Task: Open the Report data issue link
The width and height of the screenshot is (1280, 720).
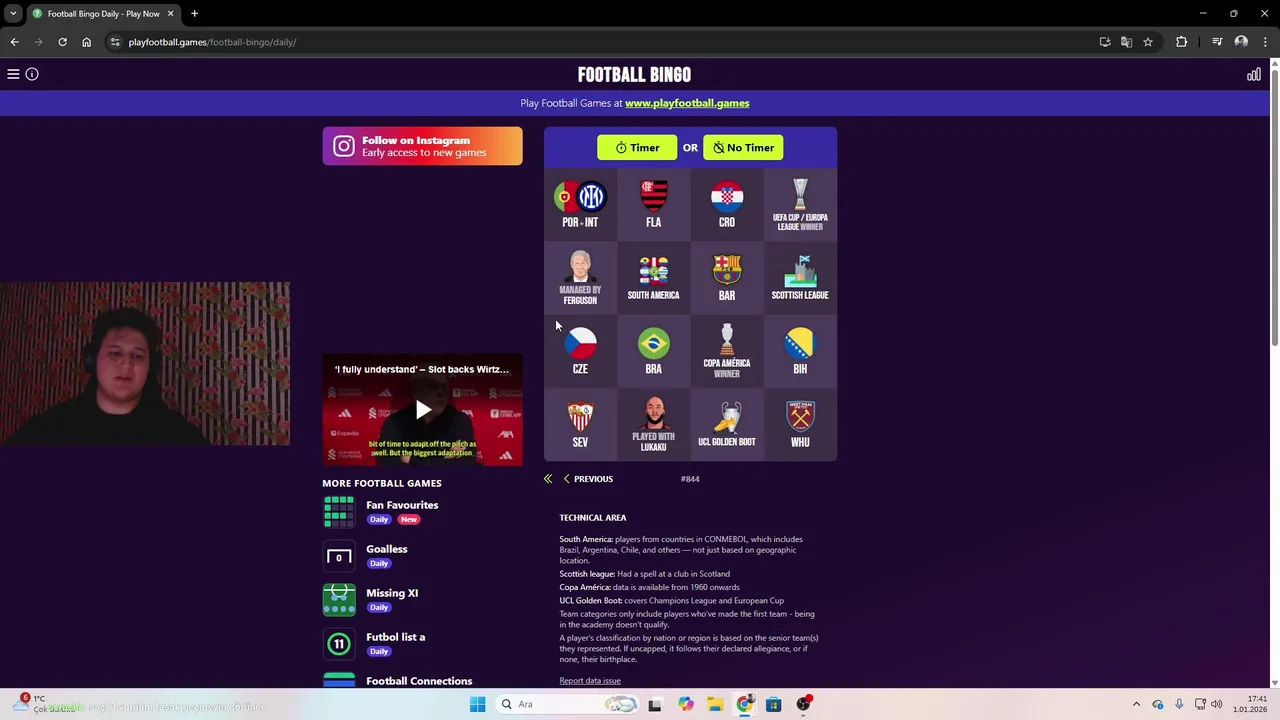Action: pyautogui.click(x=590, y=681)
